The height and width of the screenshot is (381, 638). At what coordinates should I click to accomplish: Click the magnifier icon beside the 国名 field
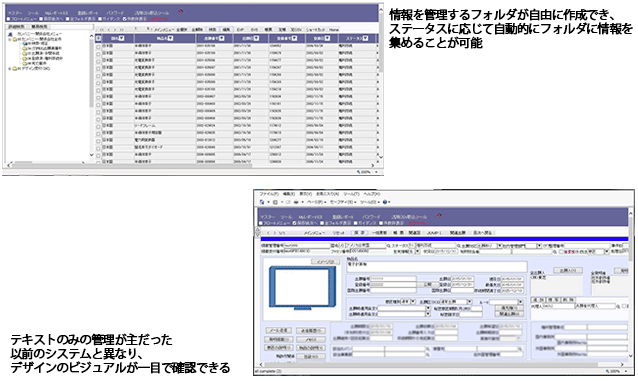click(389, 246)
